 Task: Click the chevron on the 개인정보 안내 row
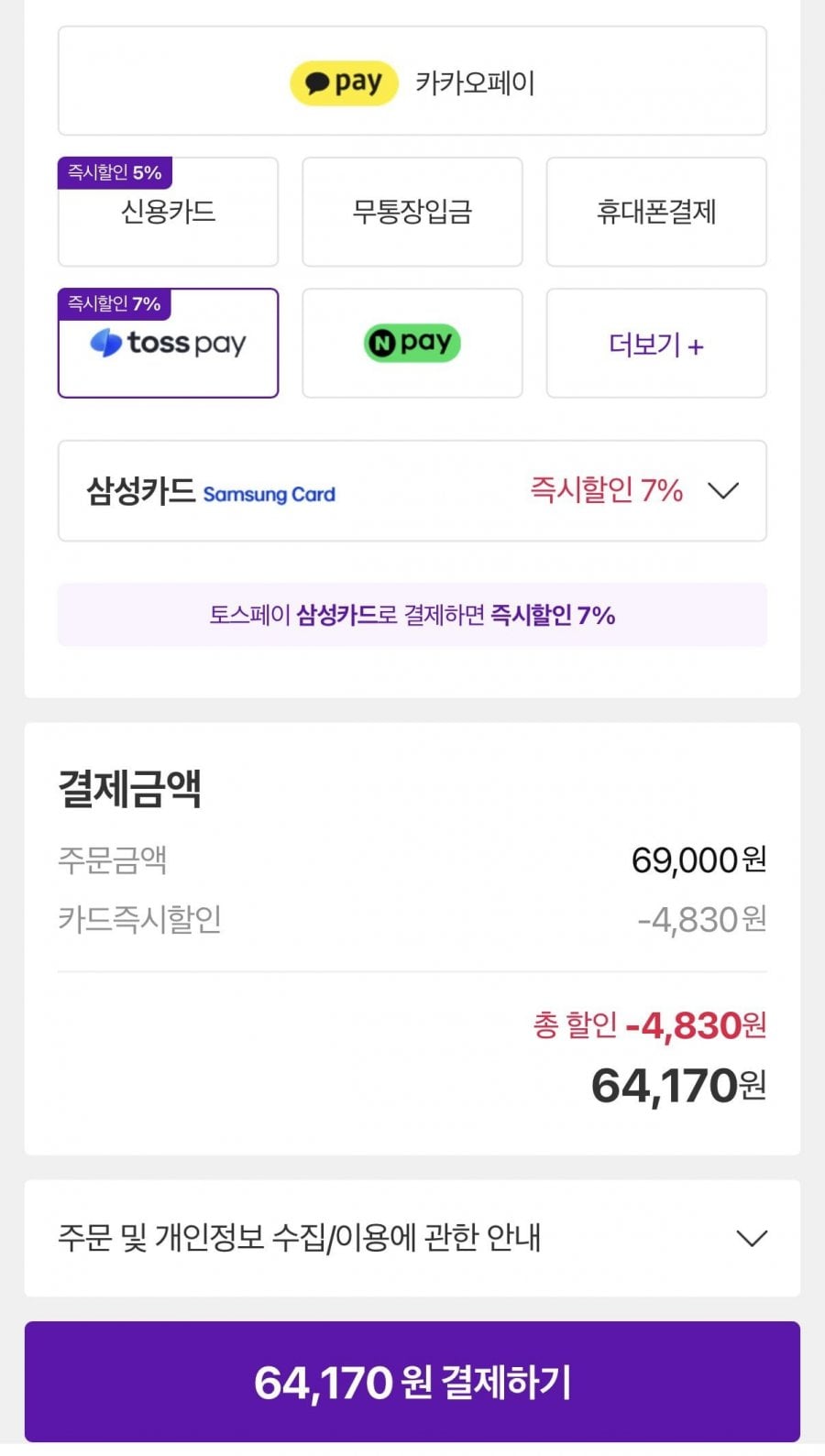coord(752,1239)
